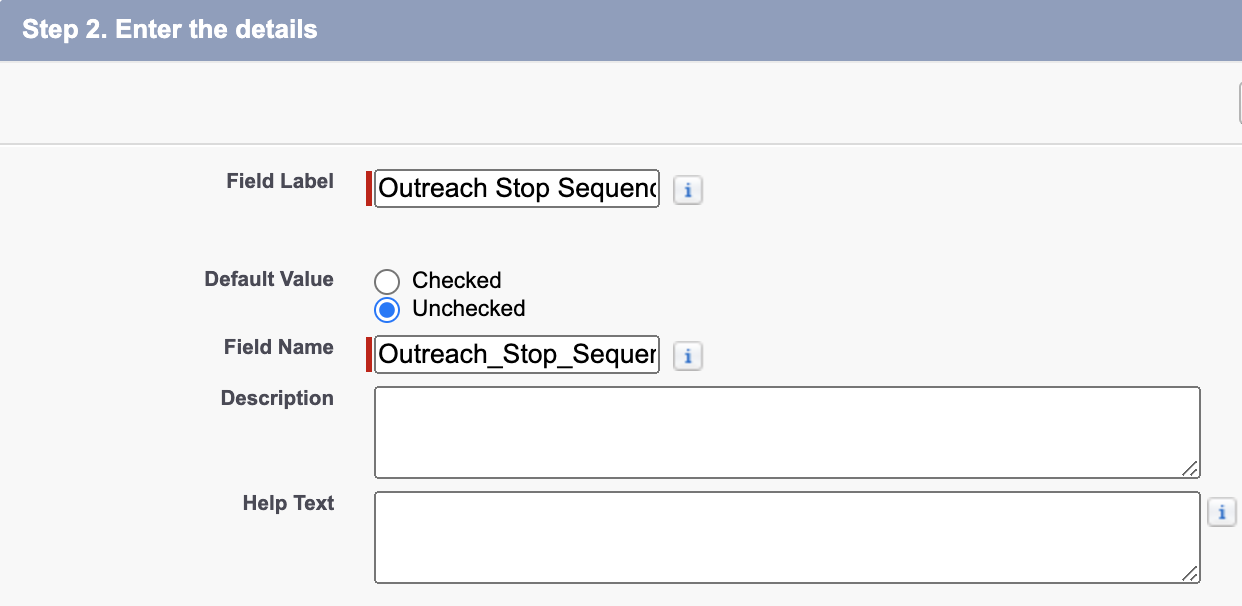Click inside the Help Text text area
Image resolution: width=1242 pixels, height=606 pixels.
786,537
